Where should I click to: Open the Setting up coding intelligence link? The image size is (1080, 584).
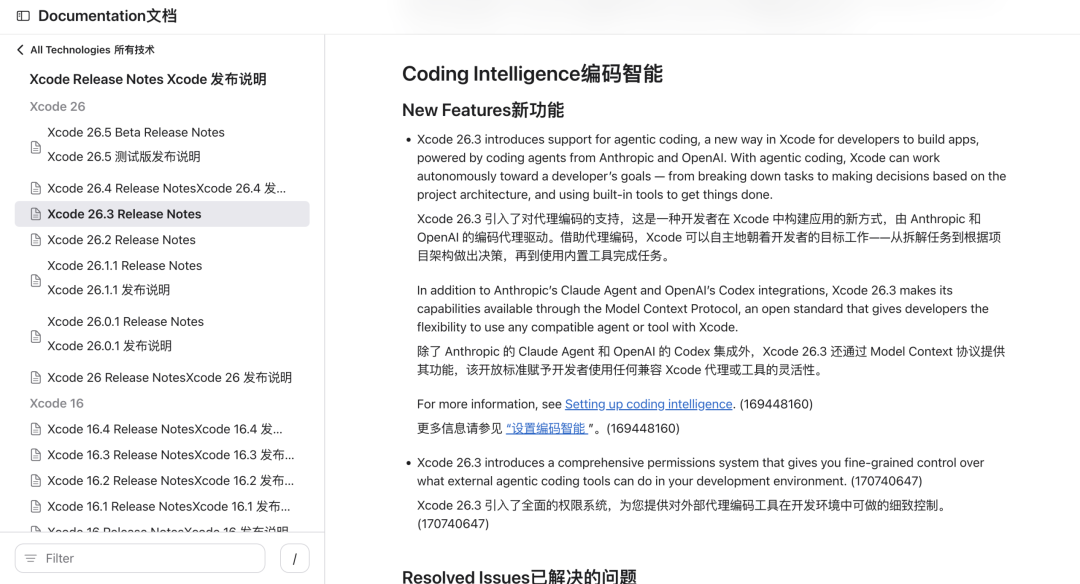[x=647, y=404]
